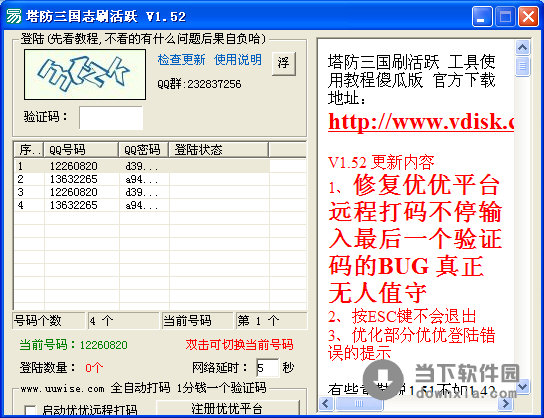Image resolution: width=544 pixels, height=418 pixels.
Task: Click password cell a94... in row 2
Action: pyautogui.click(x=142, y=179)
